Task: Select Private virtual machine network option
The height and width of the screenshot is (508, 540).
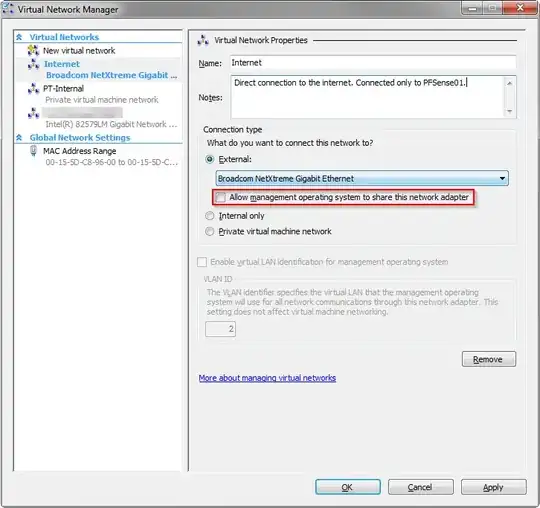Action: click(x=209, y=231)
